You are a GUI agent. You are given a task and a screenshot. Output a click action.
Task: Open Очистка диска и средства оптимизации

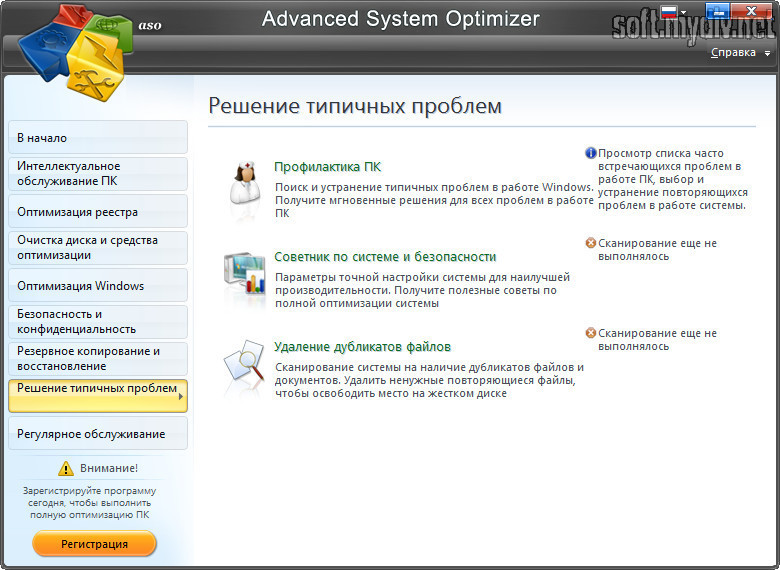98,248
